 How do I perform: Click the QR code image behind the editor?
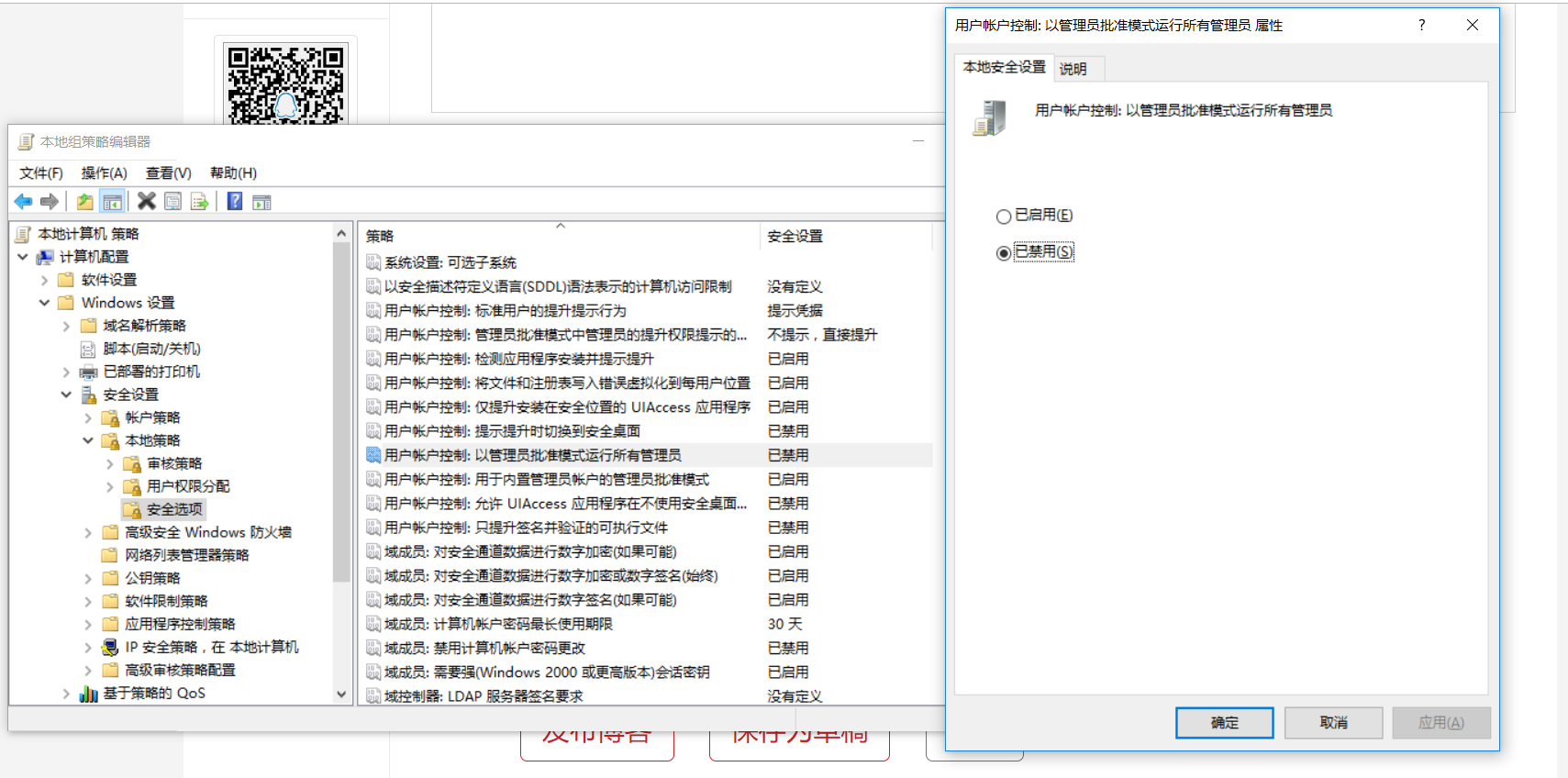point(285,84)
